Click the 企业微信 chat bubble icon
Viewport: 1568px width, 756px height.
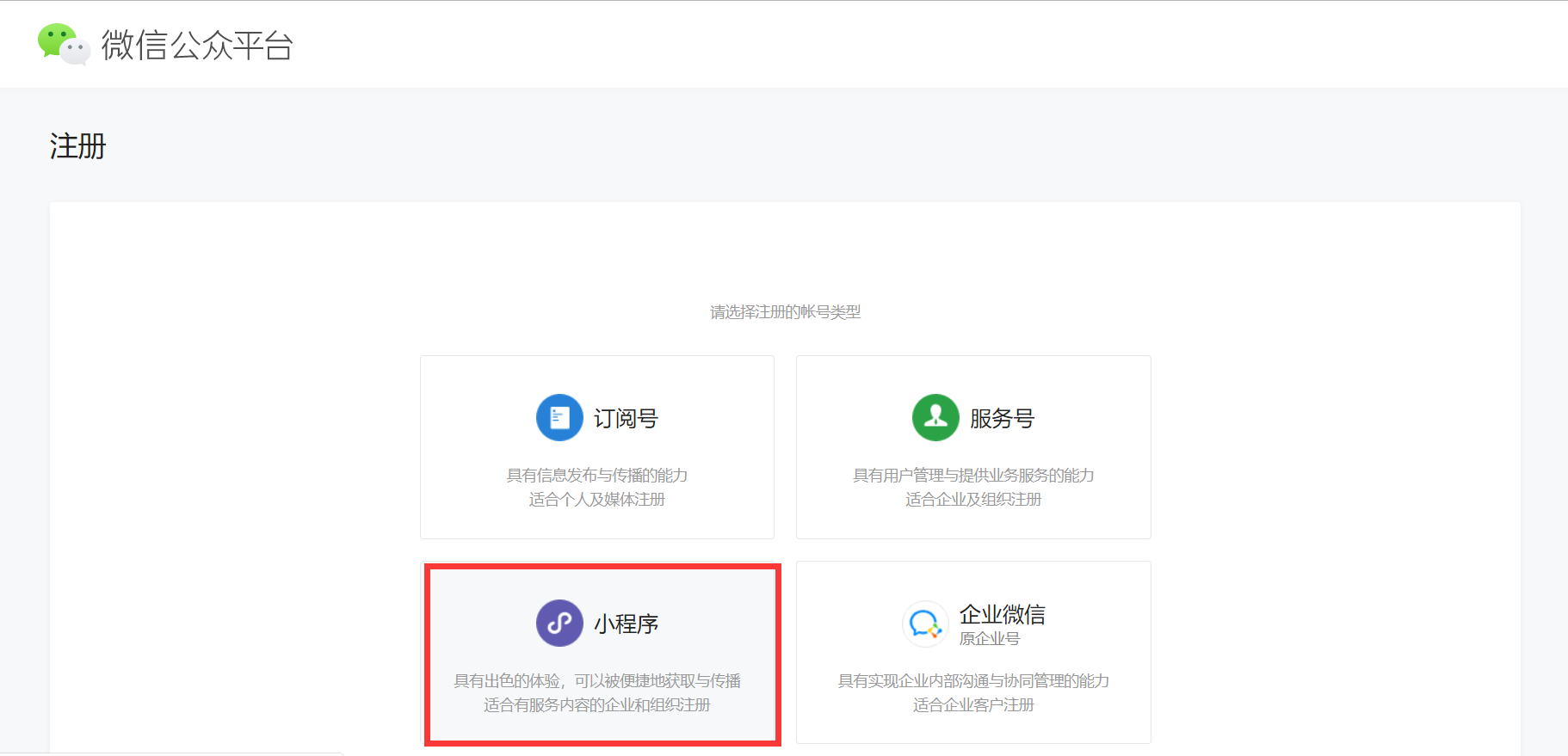[x=925, y=624]
